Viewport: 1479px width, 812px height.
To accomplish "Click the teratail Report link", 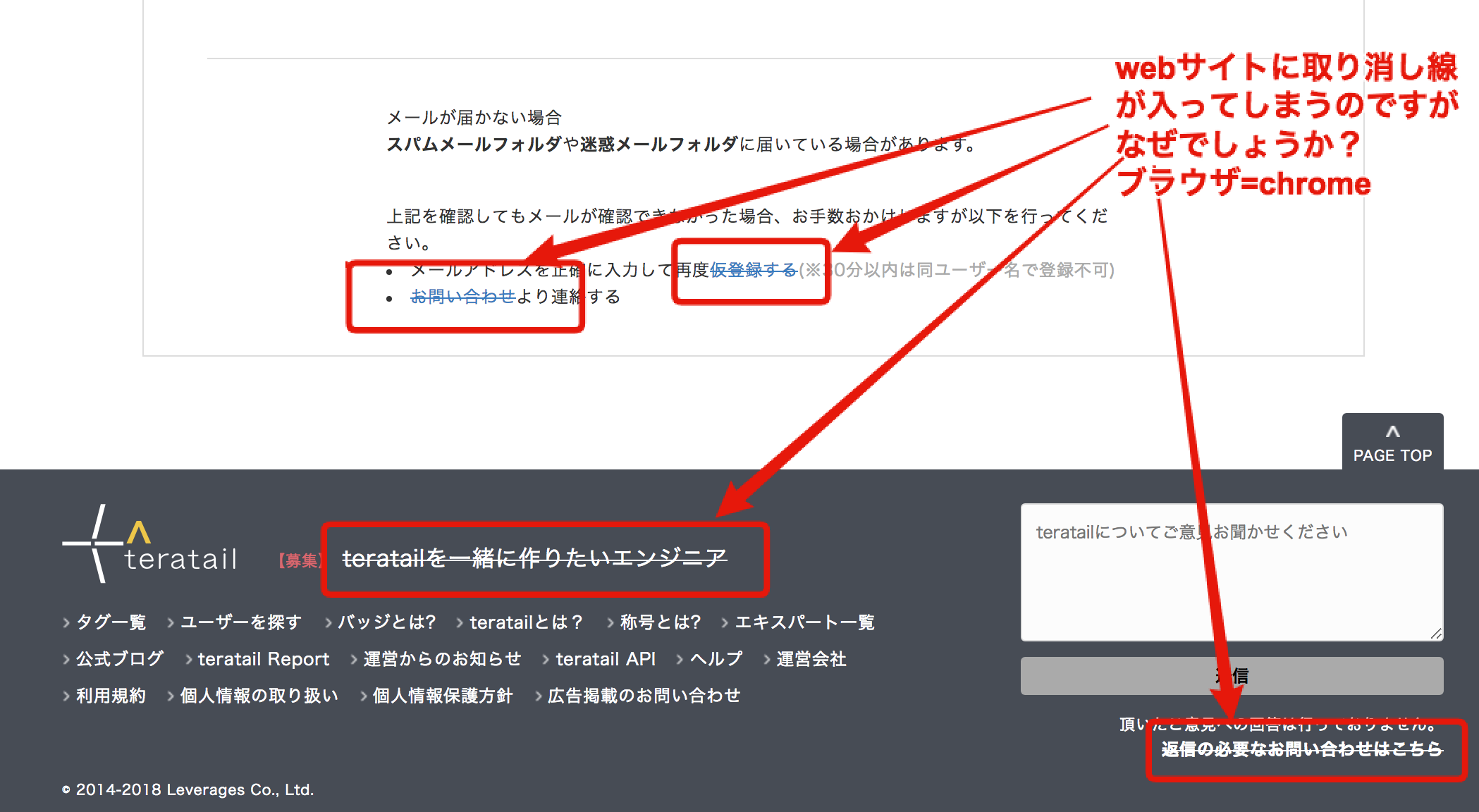I will pos(264,658).
